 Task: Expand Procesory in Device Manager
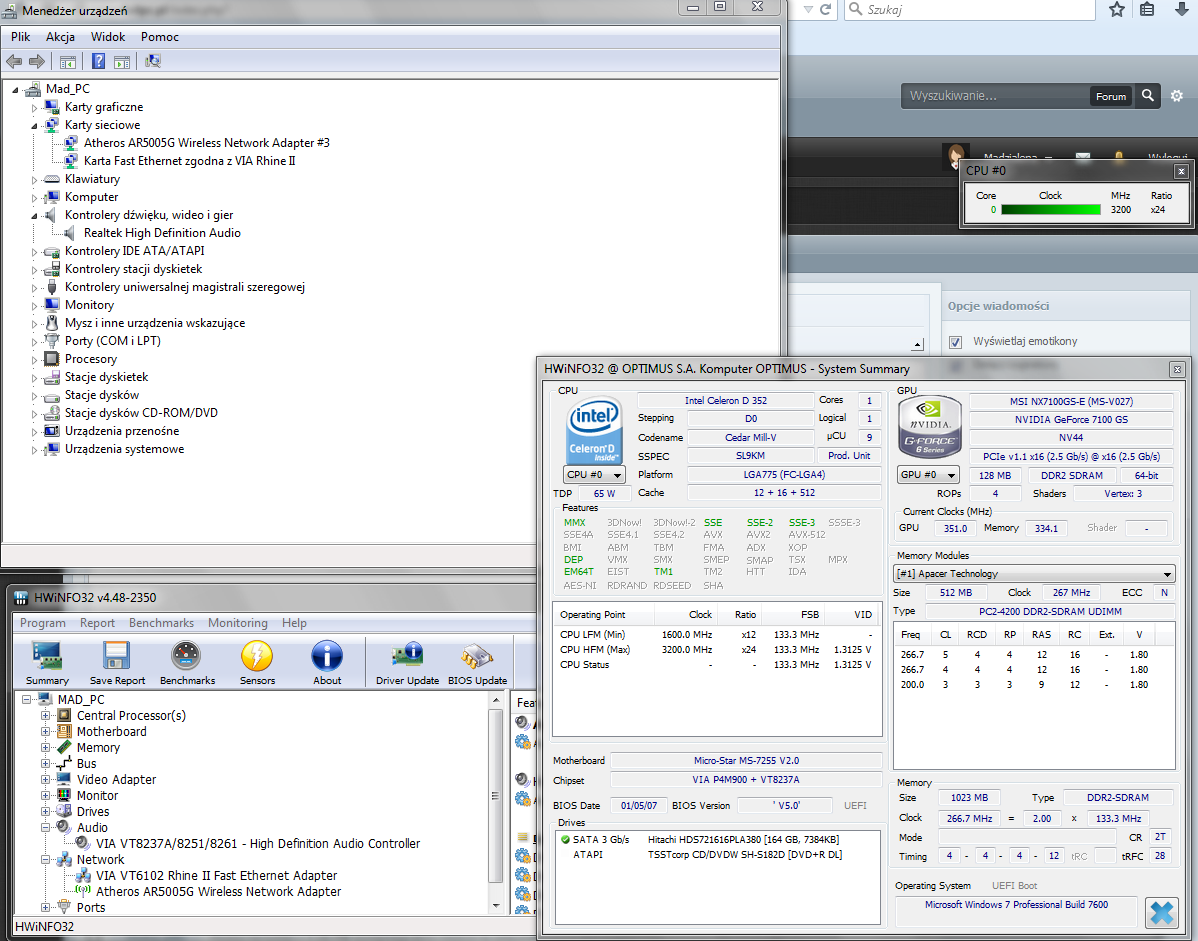[34, 360]
